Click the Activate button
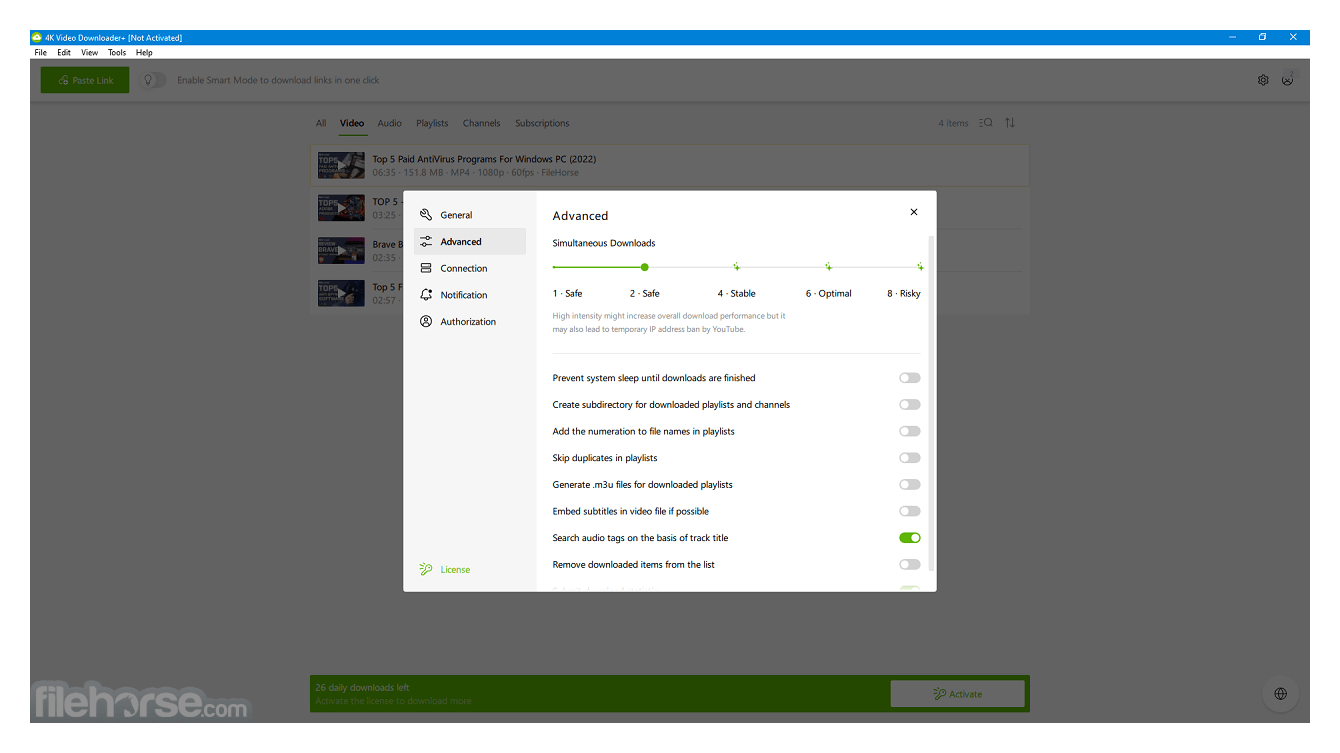The image size is (1340, 753). 957,694
